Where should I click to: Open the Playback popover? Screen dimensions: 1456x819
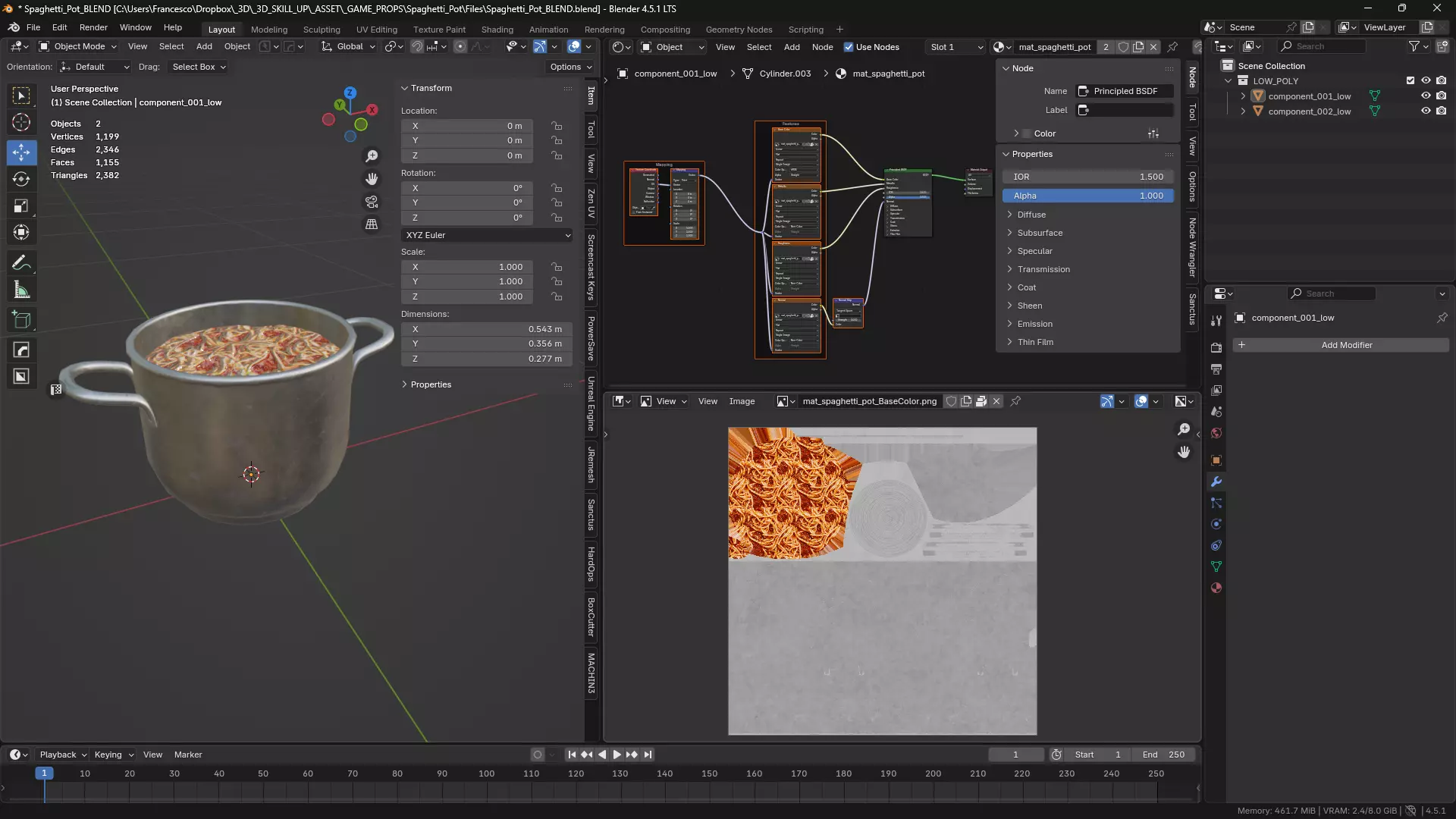pyautogui.click(x=62, y=755)
